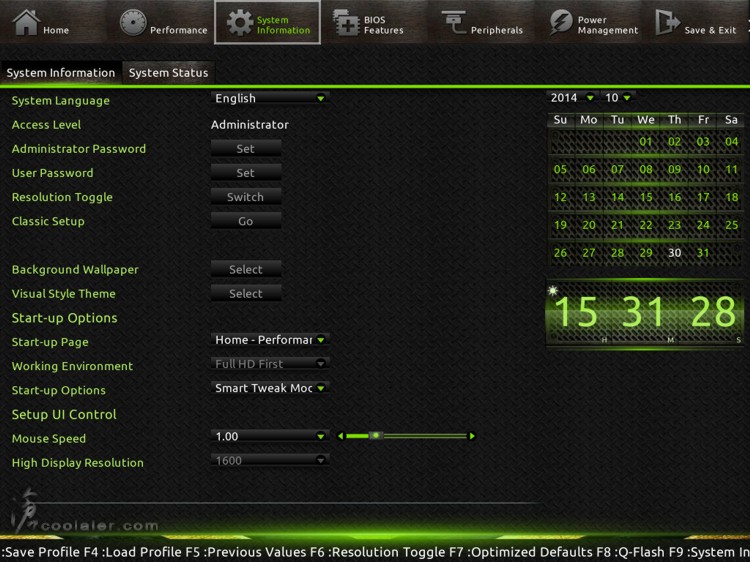Open the Performance gauge icon
The height and width of the screenshot is (562, 750).
[133, 22]
